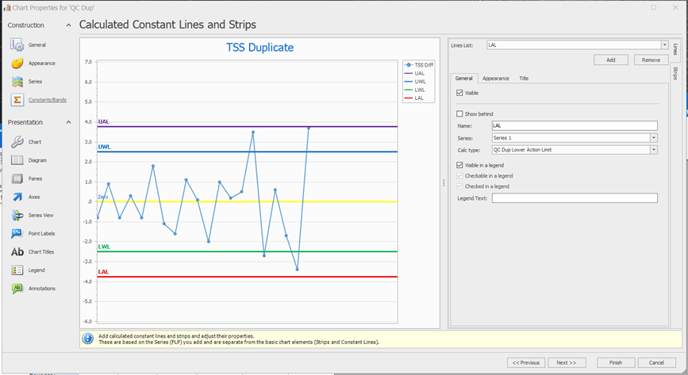This screenshot has width=688, height=375.
Task: Uncheck the Visible checkbox
Action: [459, 93]
